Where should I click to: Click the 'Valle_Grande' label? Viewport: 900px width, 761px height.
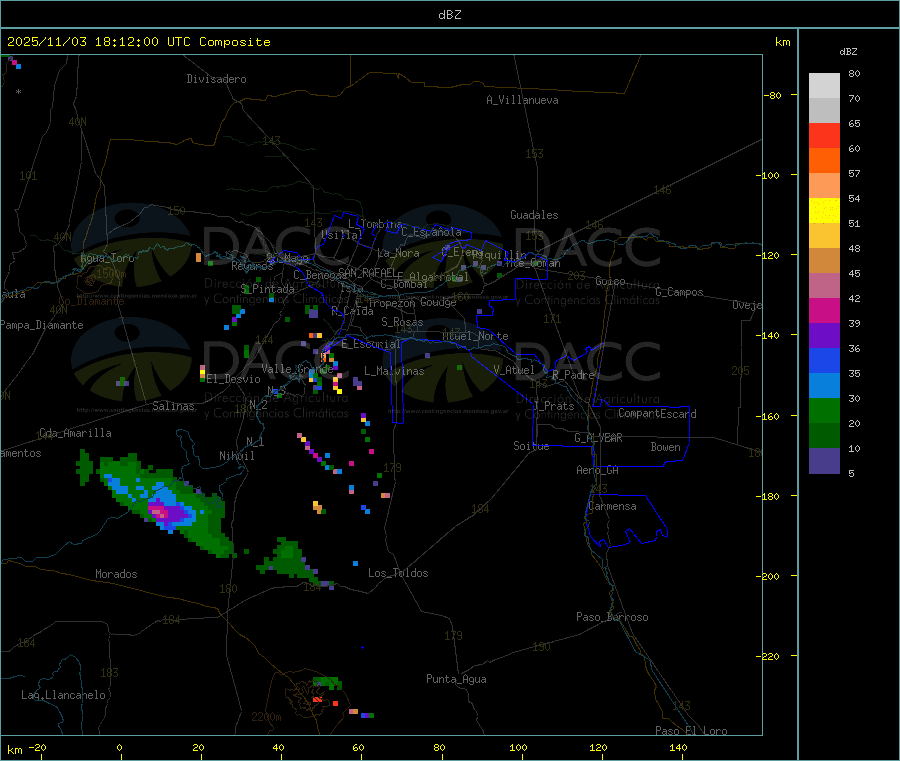click(297, 368)
